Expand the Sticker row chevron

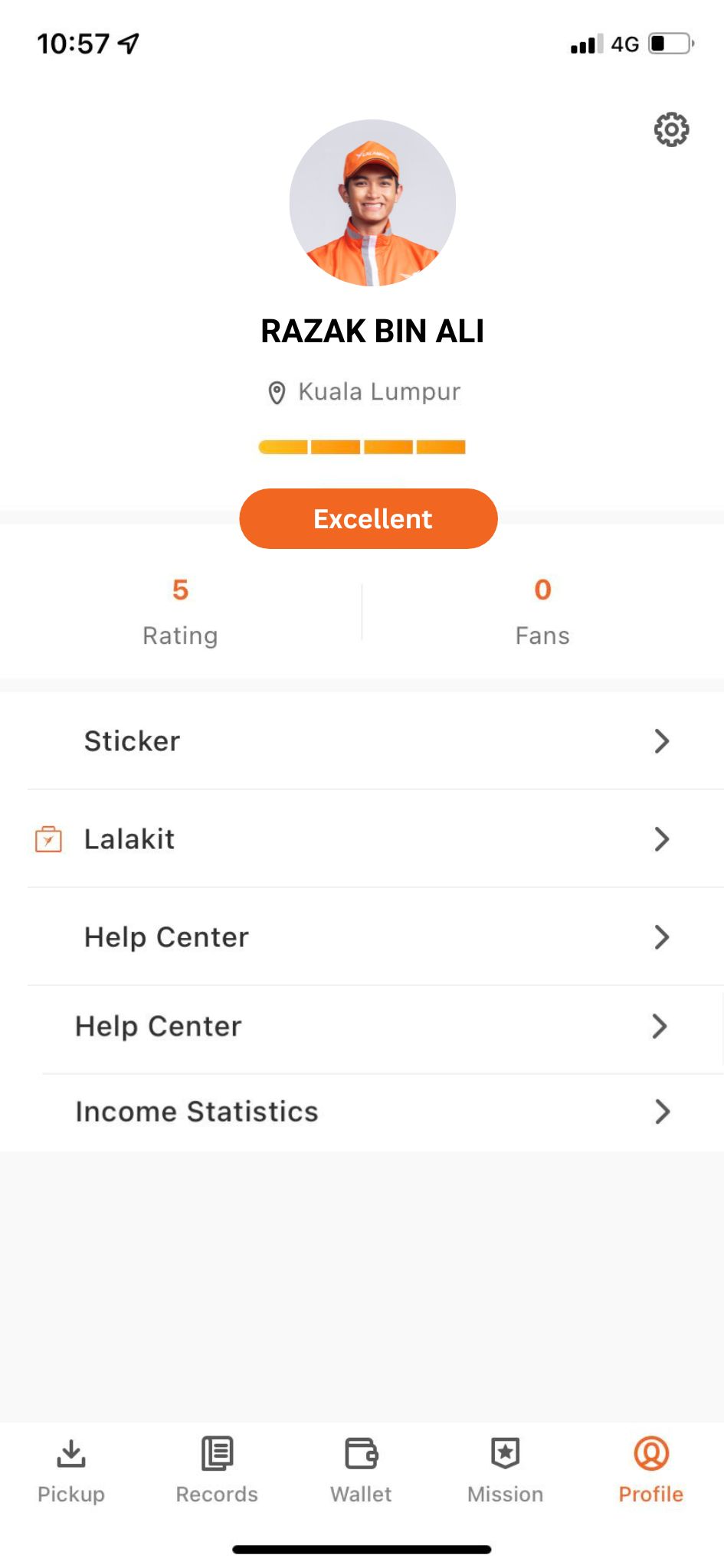(x=662, y=741)
